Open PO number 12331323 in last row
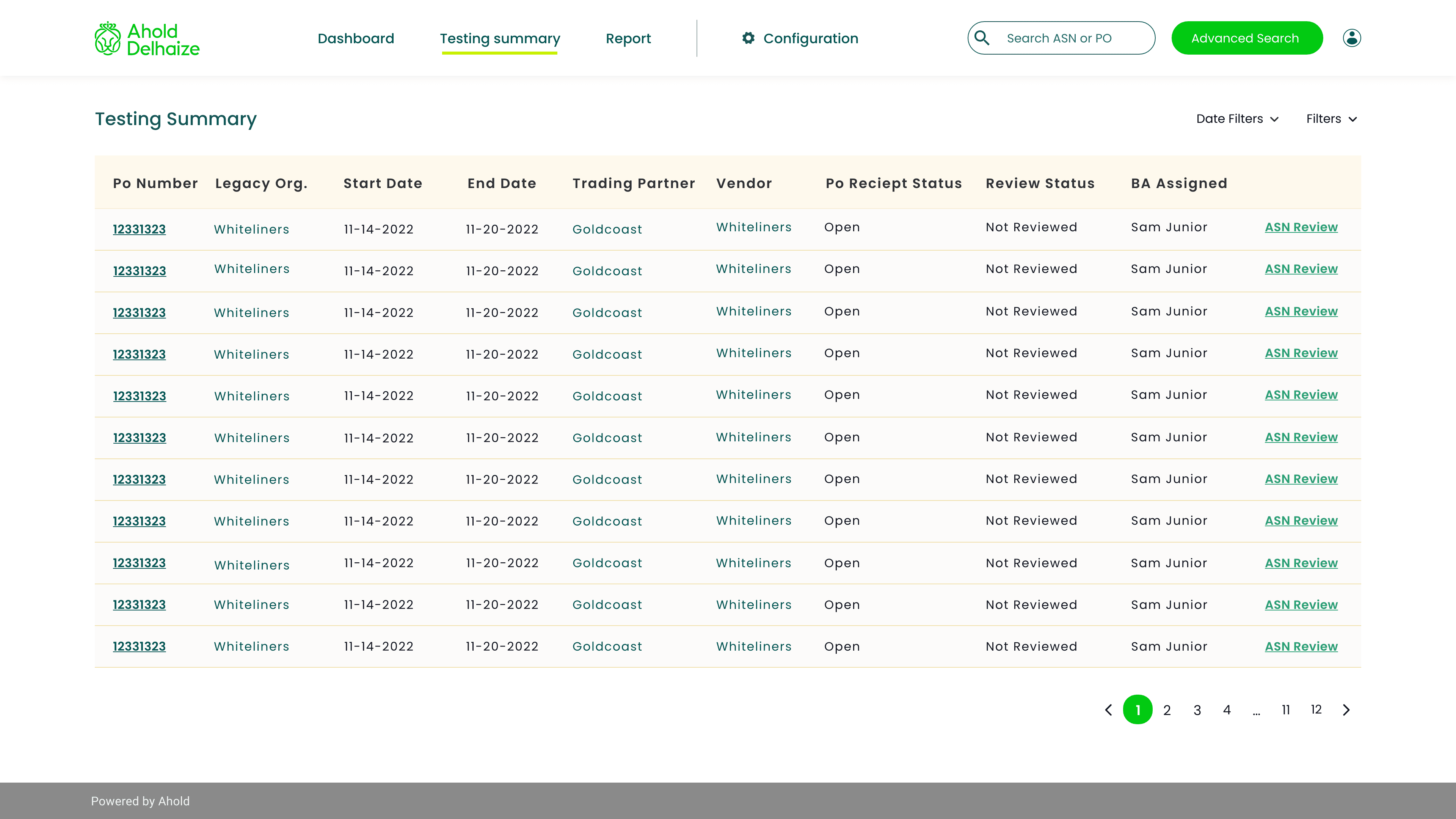Viewport: 1456px width, 819px height. [x=139, y=646]
